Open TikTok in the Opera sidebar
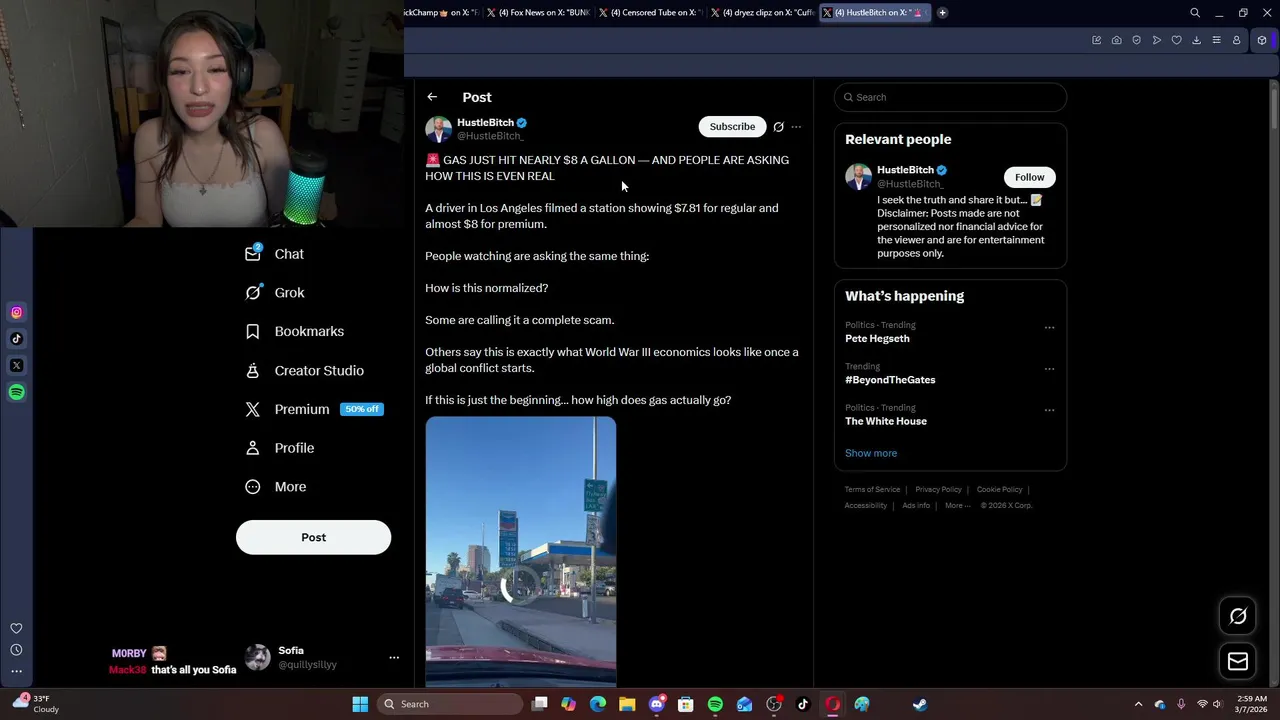 click(x=16, y=339)
